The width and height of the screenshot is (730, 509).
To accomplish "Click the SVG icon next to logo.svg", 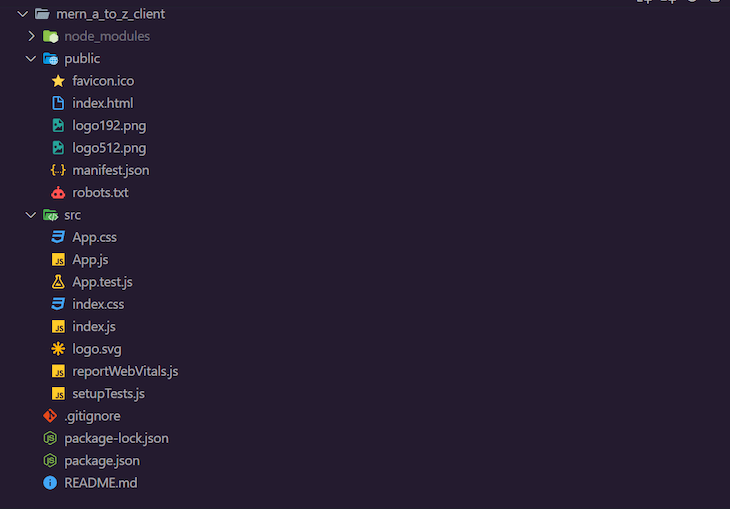I will [x=58, y=349].
